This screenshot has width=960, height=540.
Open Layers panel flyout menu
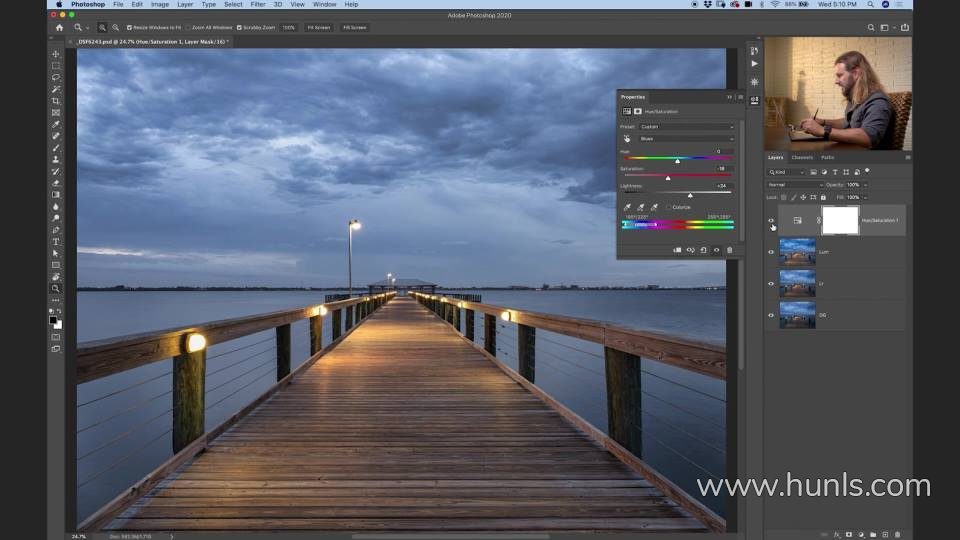click(907, 157)
